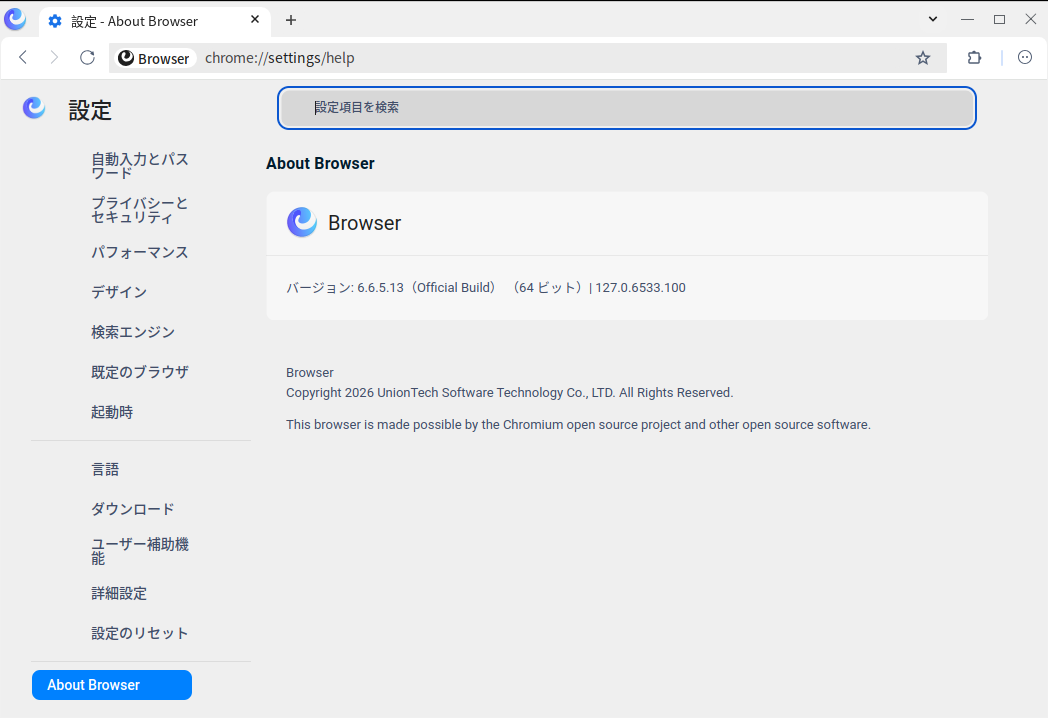The image size is (1048, 718).
Task: Click the forward navigation arrow
Action: (x=54, y=57)
